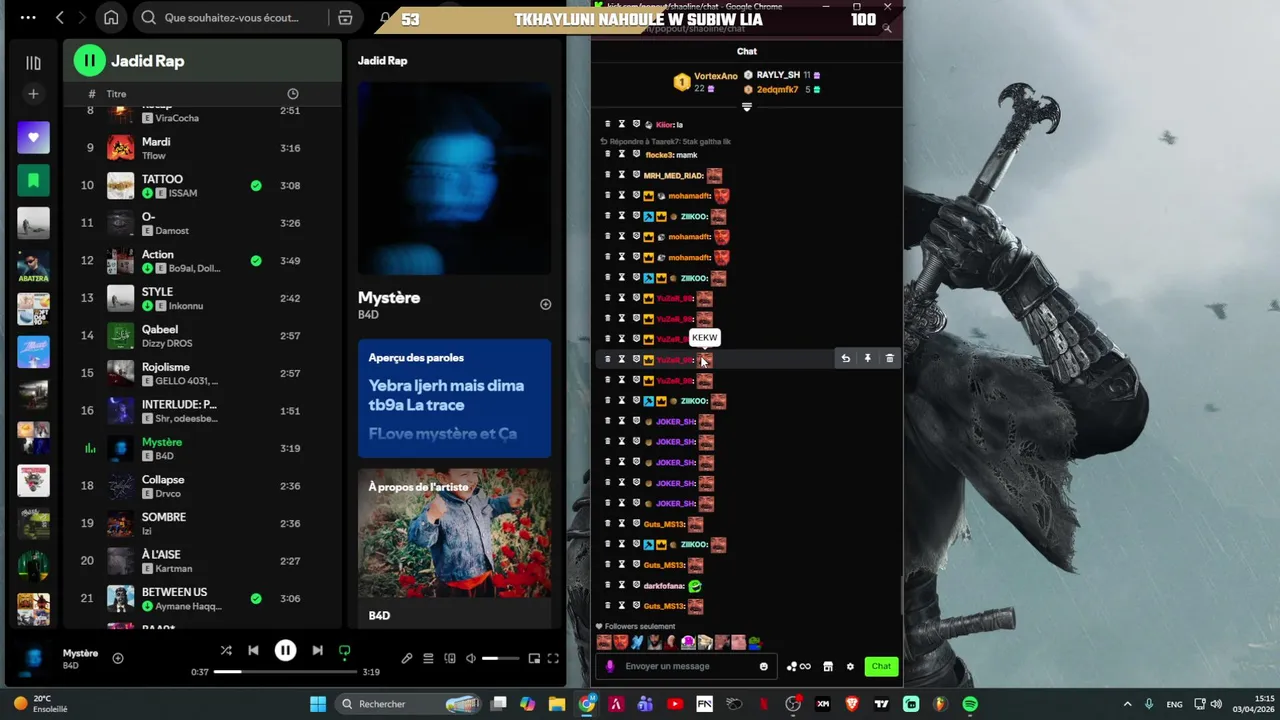The image size is (1280, 720).
Task: Toggle the liked checkmark on TATTOO
Action: pos(256,185)
